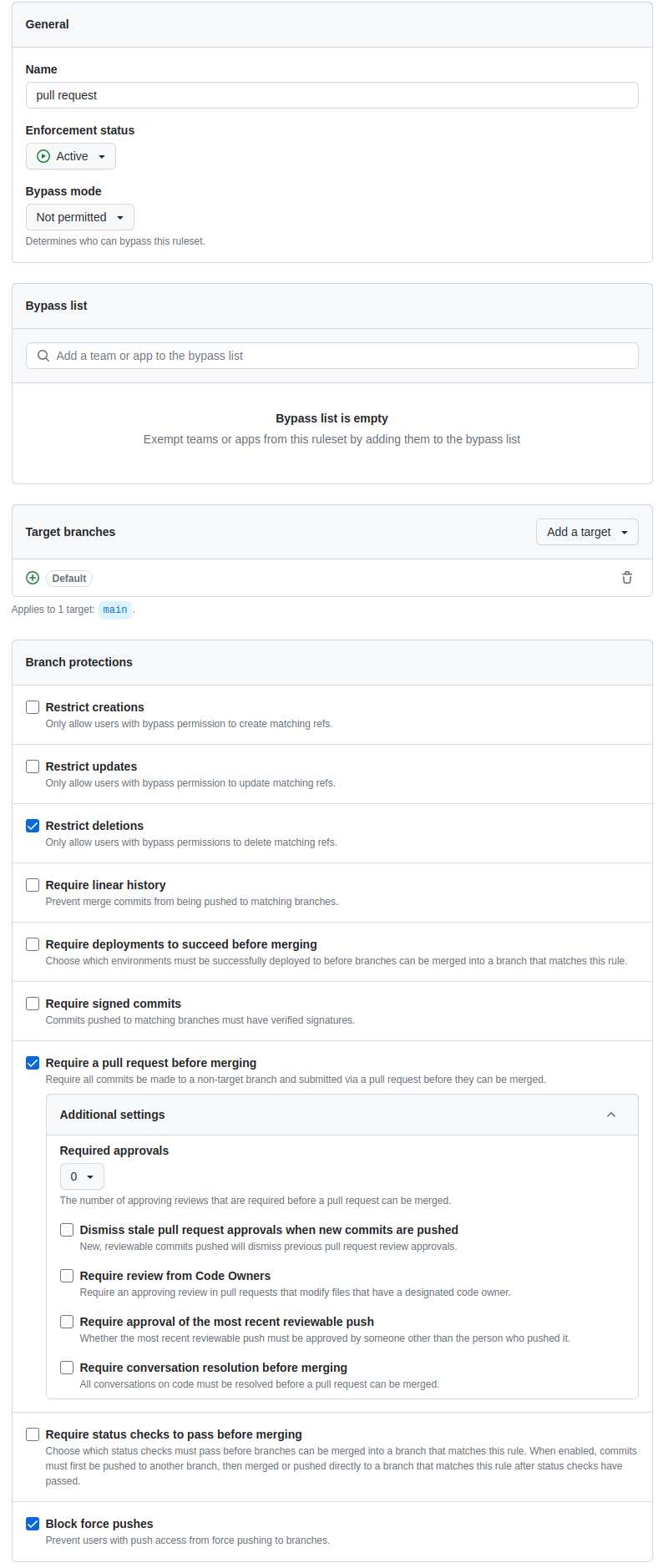Disable Block force pushes

coord(32,1523)
